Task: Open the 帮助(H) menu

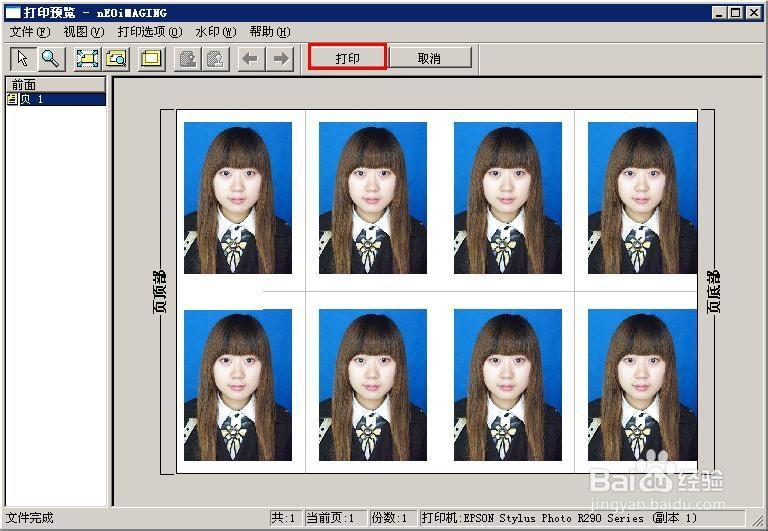Action: (270, 32)
